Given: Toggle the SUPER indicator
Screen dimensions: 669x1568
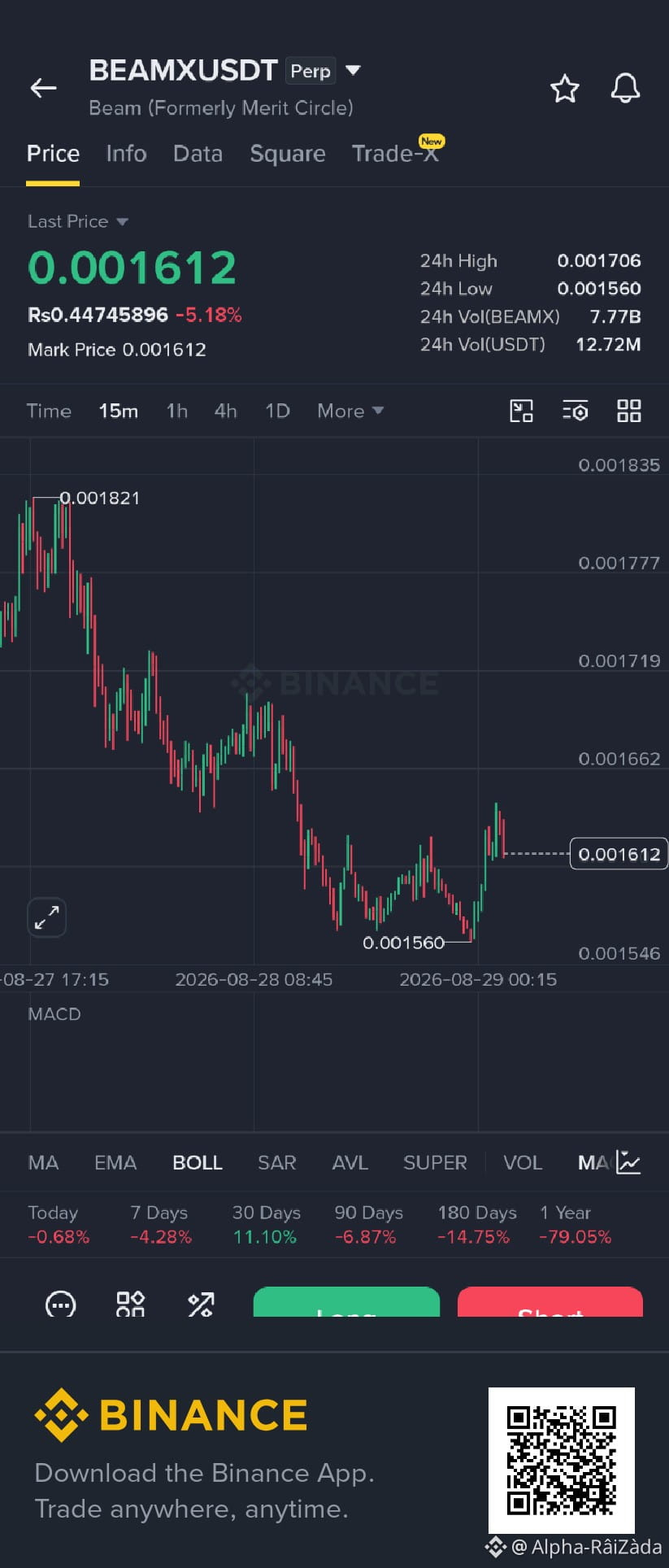Looking at the screenshot, I should [435, 1162].
